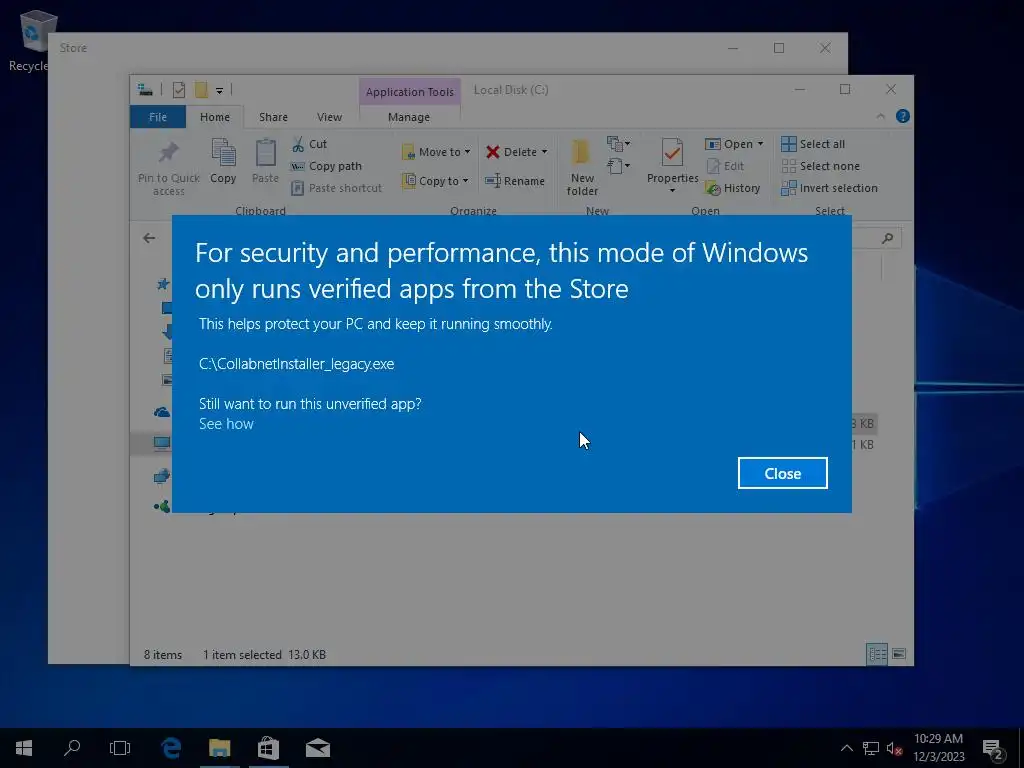Viewport: 1024px width, 768px height.
Task: Click Invert selection
Action: point(829,188)
